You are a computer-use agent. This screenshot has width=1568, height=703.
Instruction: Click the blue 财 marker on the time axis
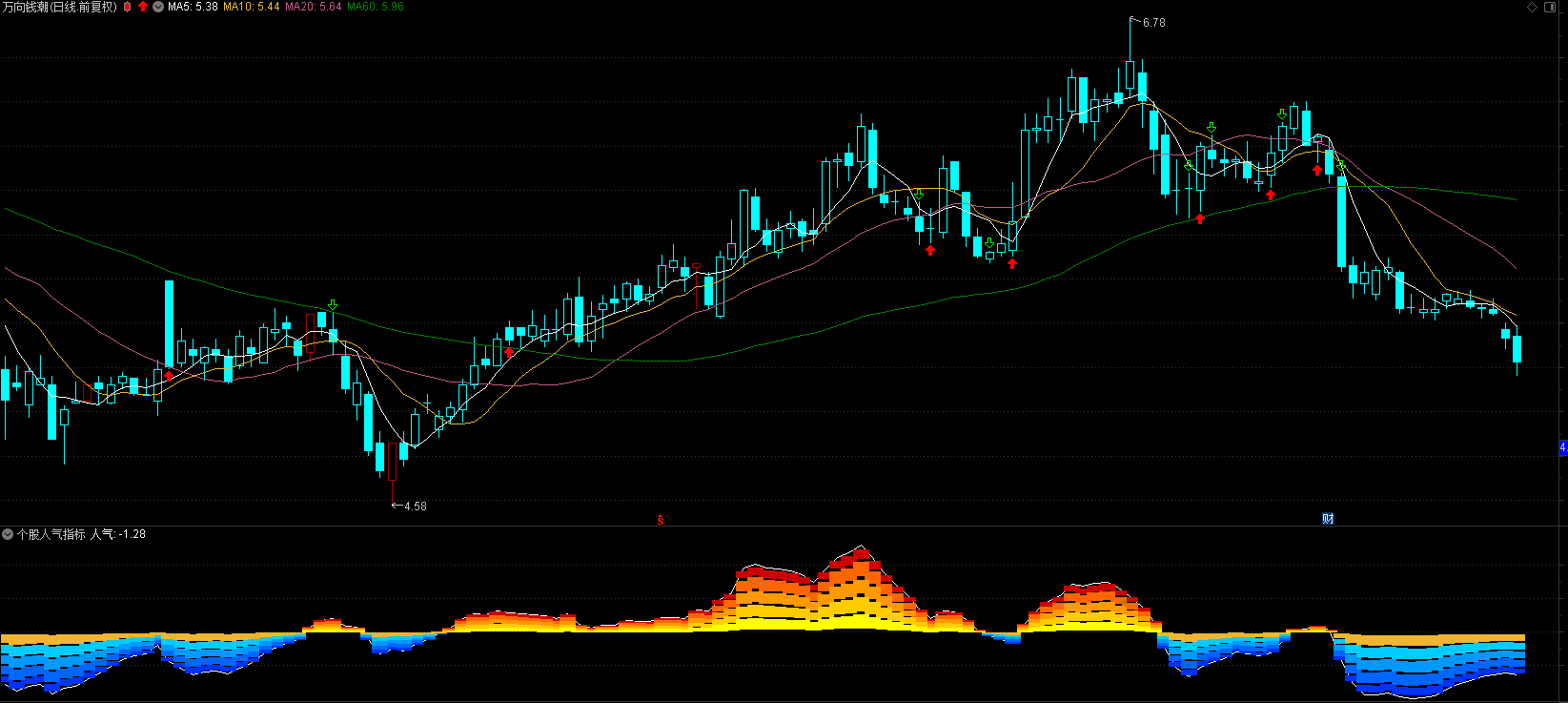click(x=1328, y=519)
